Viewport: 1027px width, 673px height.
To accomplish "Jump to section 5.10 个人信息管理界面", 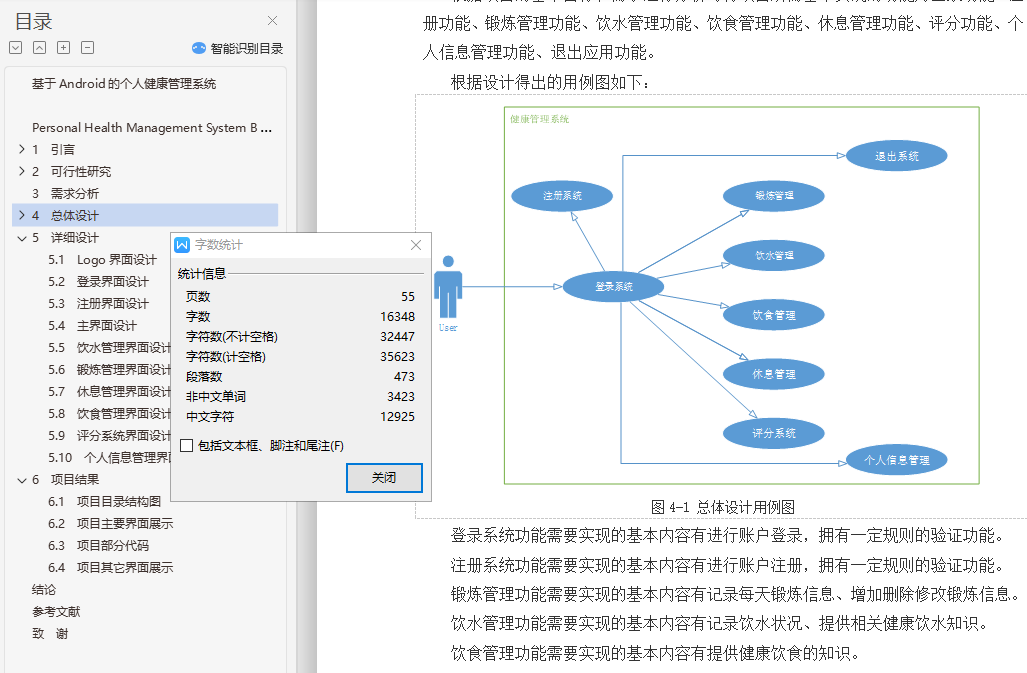I will 109,458.
